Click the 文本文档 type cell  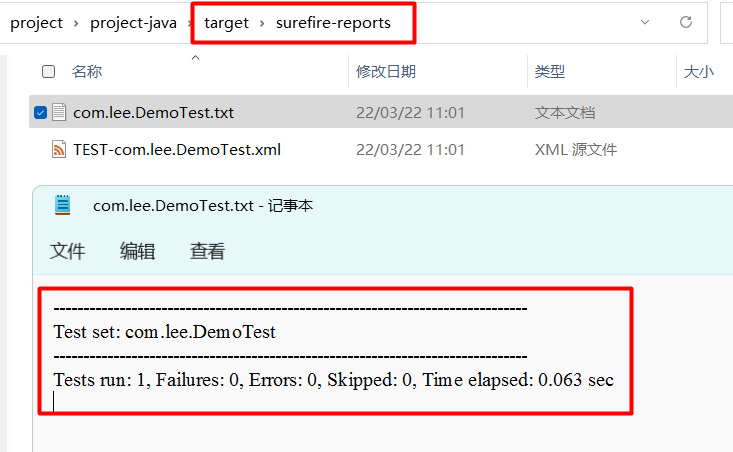(565, 113)
